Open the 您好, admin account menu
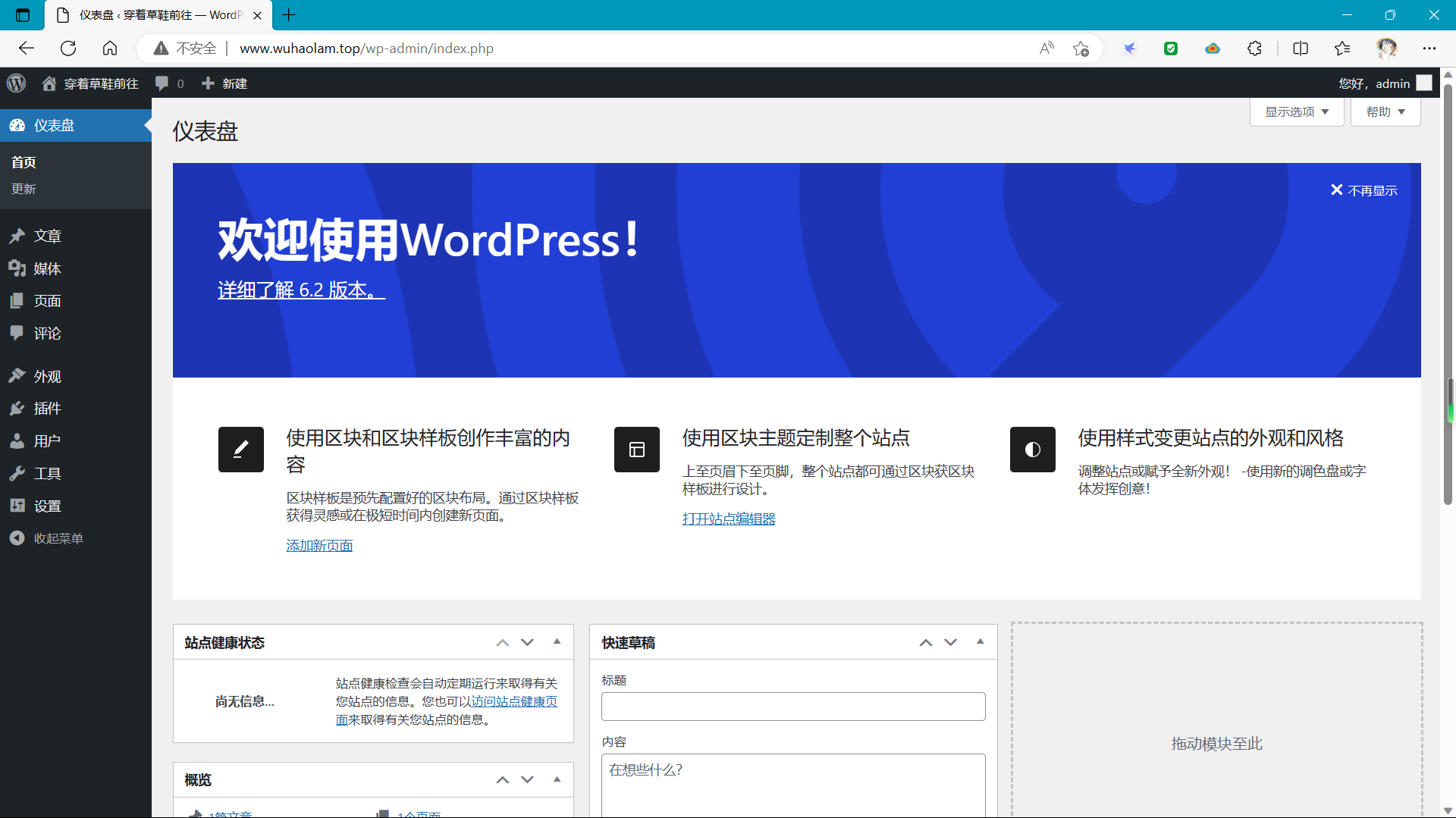Screen dimensions: 1456x818 (x=1385, y=83)
